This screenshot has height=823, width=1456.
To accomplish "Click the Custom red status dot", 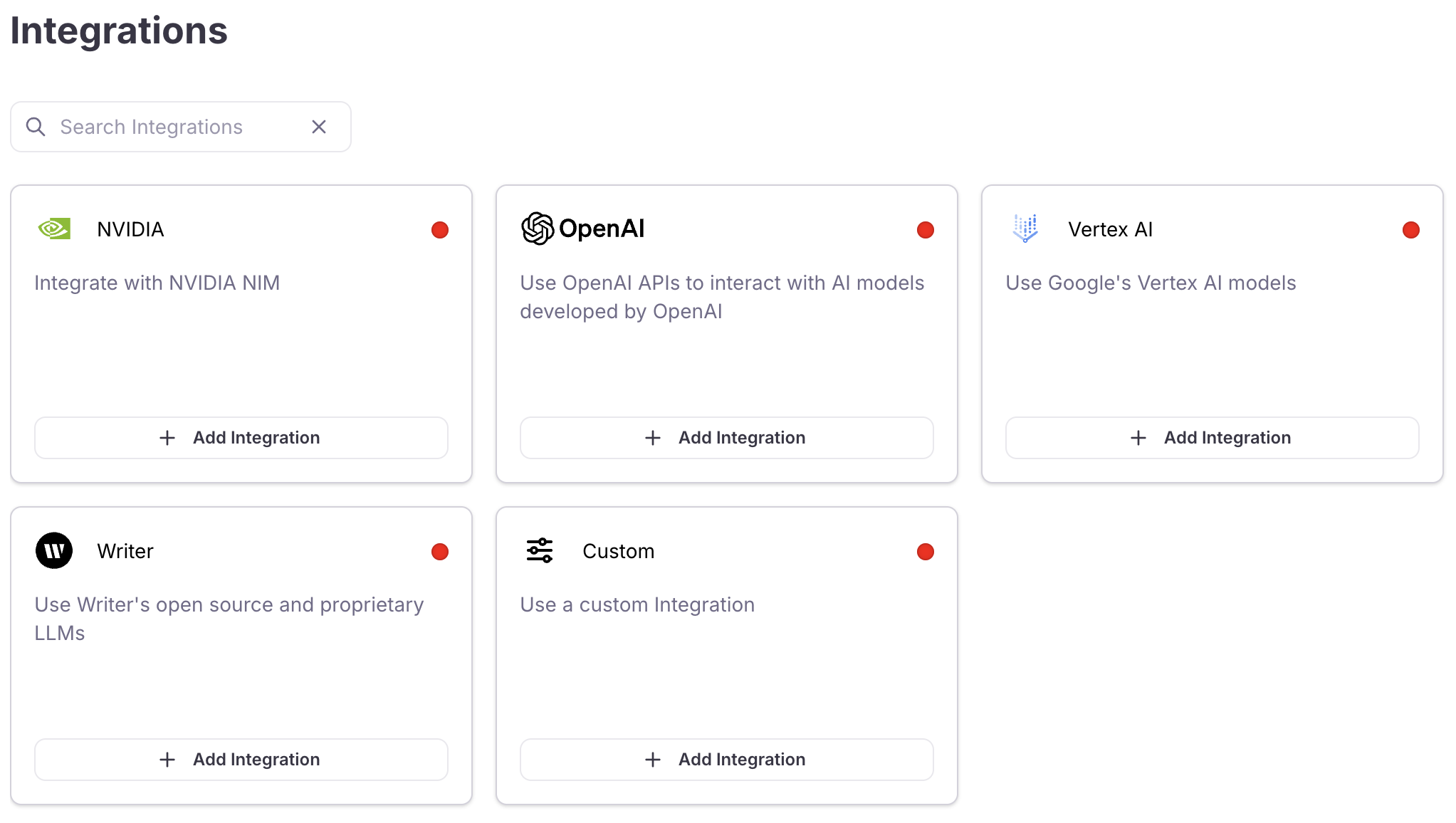I will (x=926, y=552).
